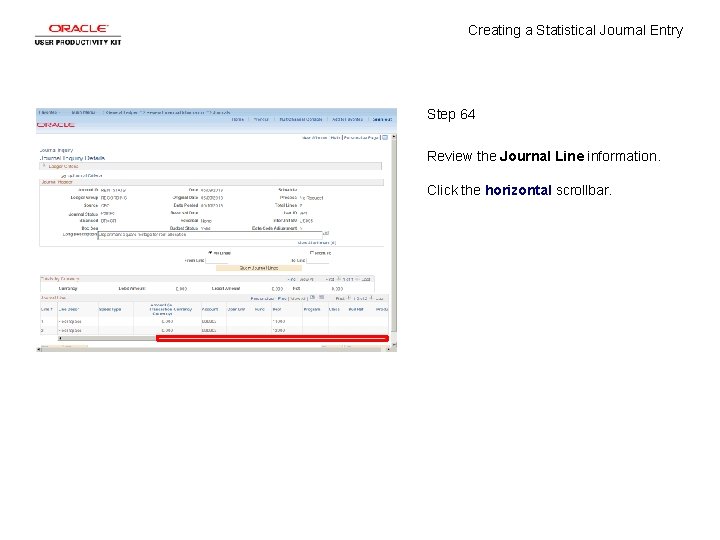Screen dimensions: 720x540
Task: Open the New Window link
Action: [315, 138]
